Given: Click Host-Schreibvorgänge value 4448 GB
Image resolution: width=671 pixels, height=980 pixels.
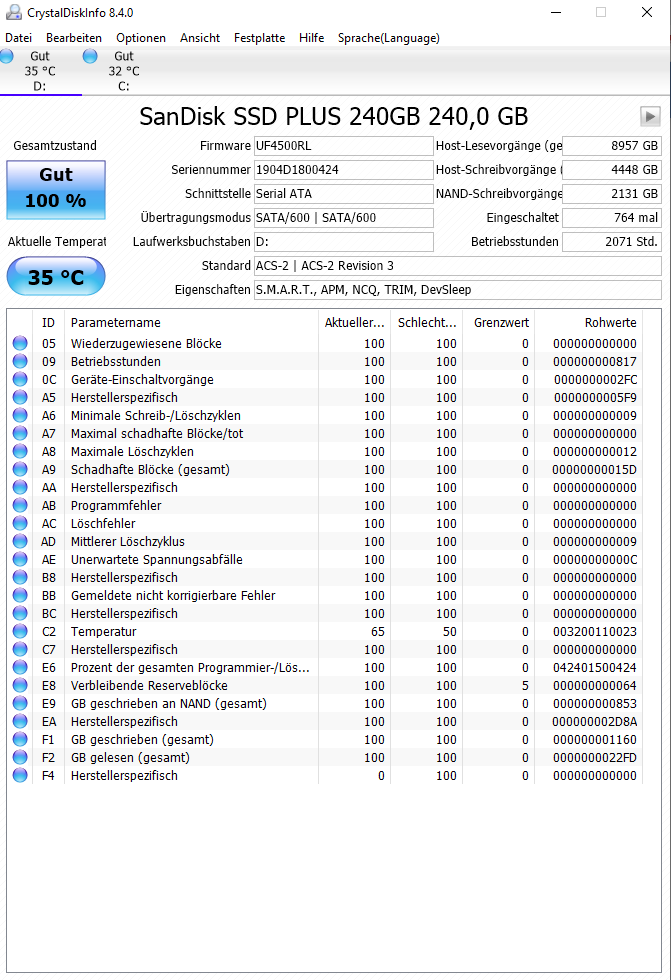Looking at the screenshot, I should pos(612,169).
